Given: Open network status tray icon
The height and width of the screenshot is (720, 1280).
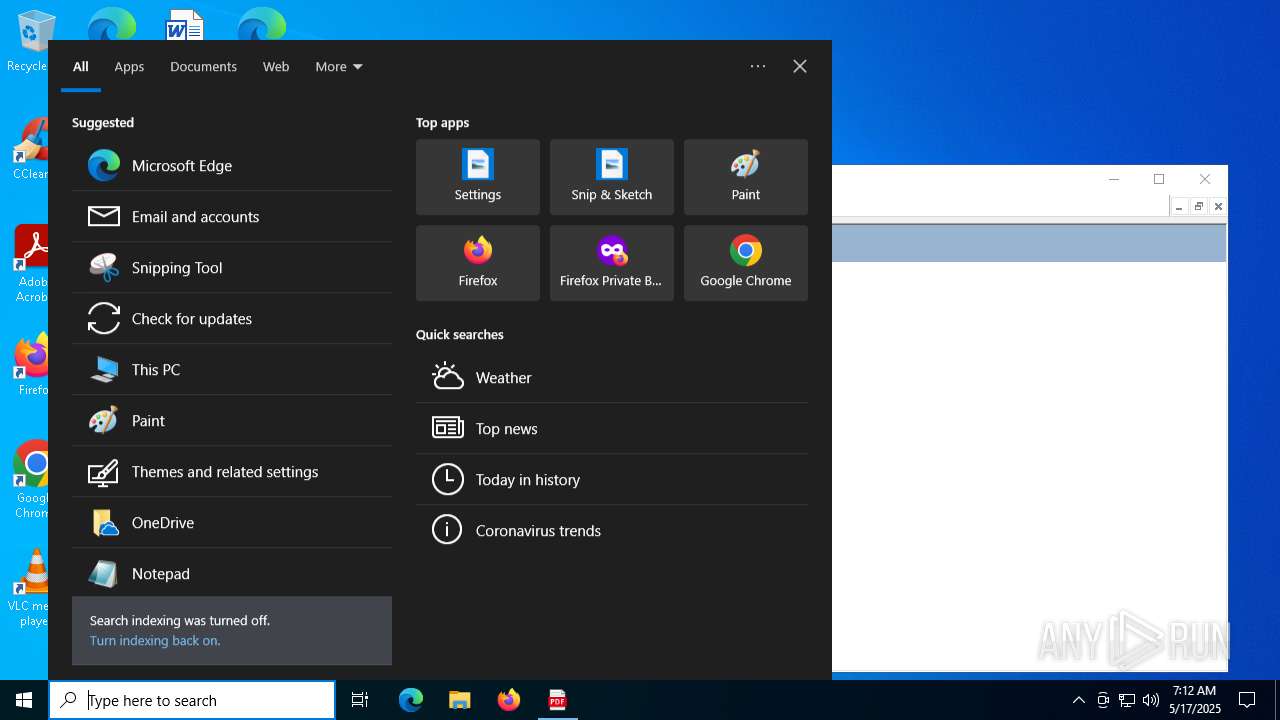Looking at the screenshot, I should pos(1127,700).
